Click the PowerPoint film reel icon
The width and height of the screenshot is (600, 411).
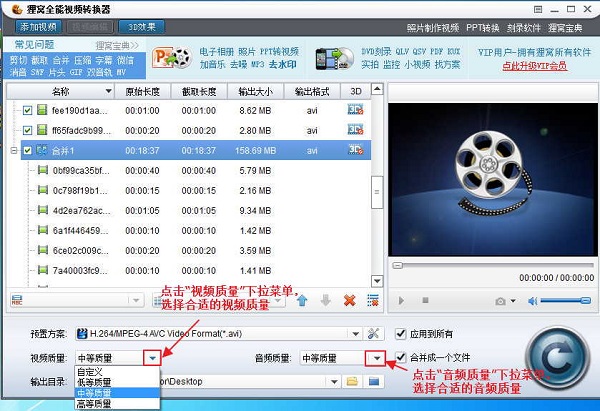pos(172,58)
